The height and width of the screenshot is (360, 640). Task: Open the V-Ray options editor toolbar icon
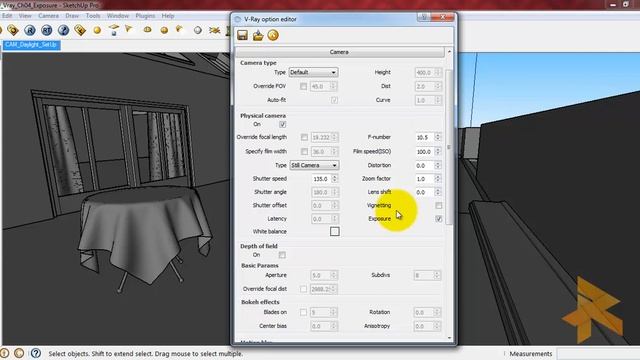13,30
